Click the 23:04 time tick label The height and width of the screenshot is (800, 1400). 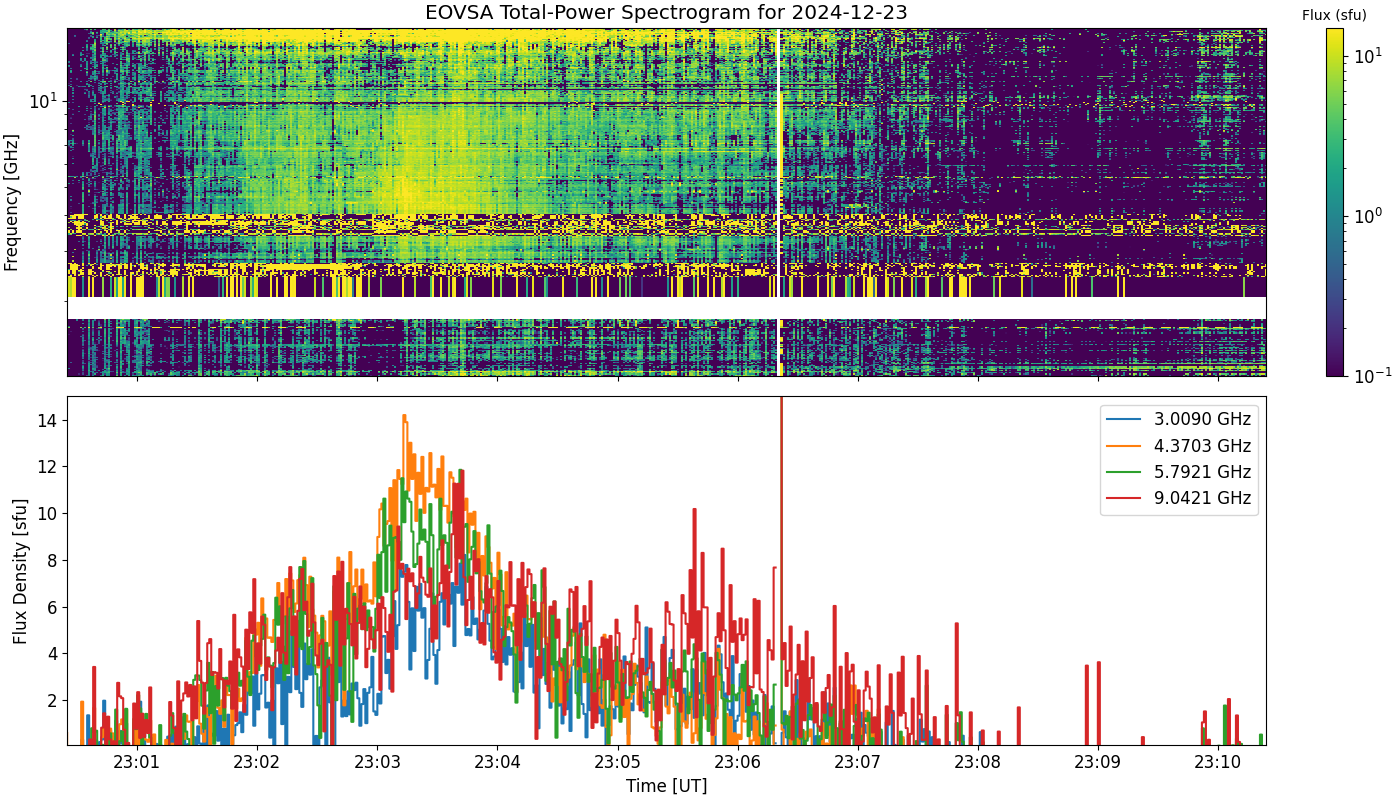[497, 763]
